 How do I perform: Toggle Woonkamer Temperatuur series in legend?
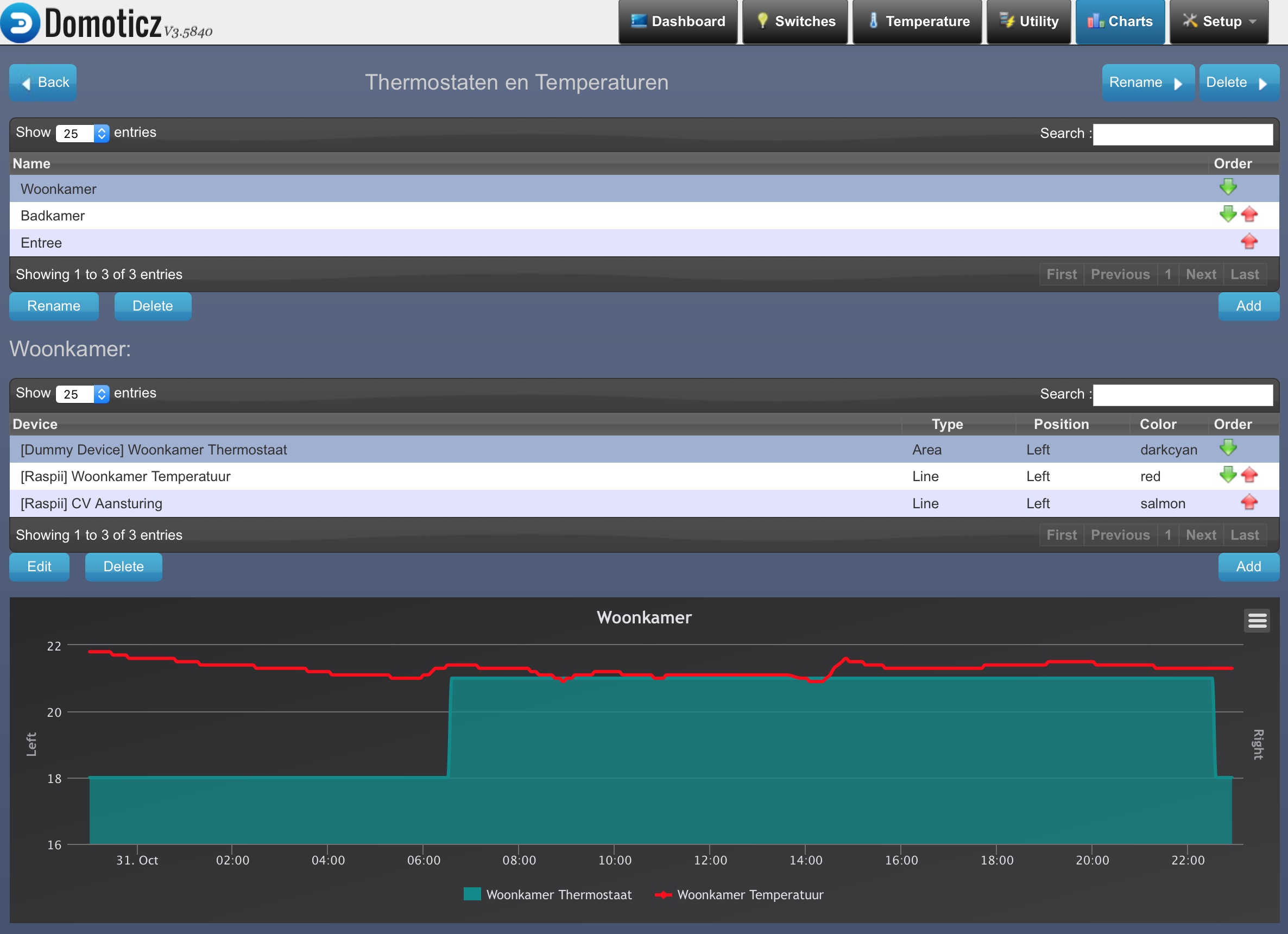739,894
